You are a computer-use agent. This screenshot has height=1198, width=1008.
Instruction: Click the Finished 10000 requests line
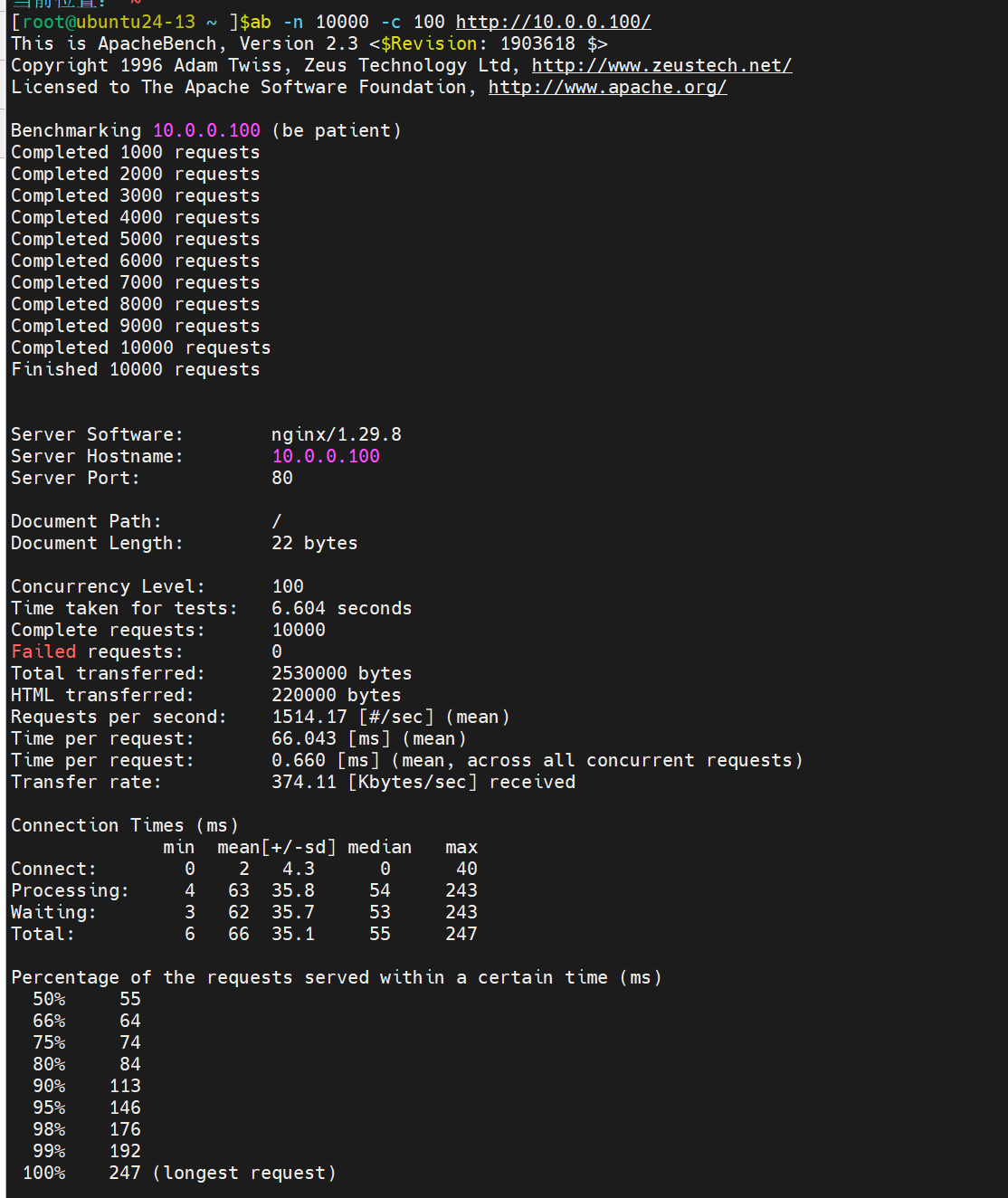pyautogui.click(x=136, y=369)
